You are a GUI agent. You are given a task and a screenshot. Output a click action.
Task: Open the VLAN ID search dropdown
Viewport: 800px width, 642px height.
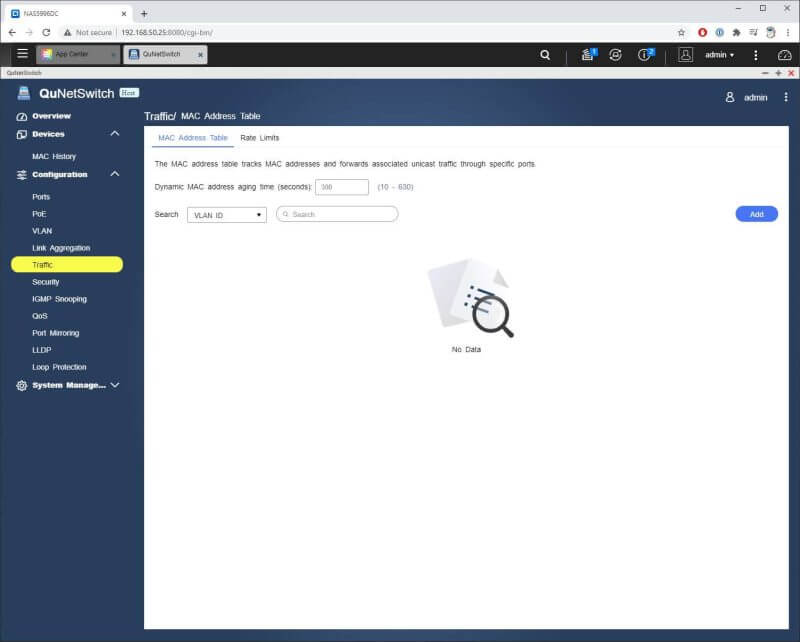click(227, 215)
